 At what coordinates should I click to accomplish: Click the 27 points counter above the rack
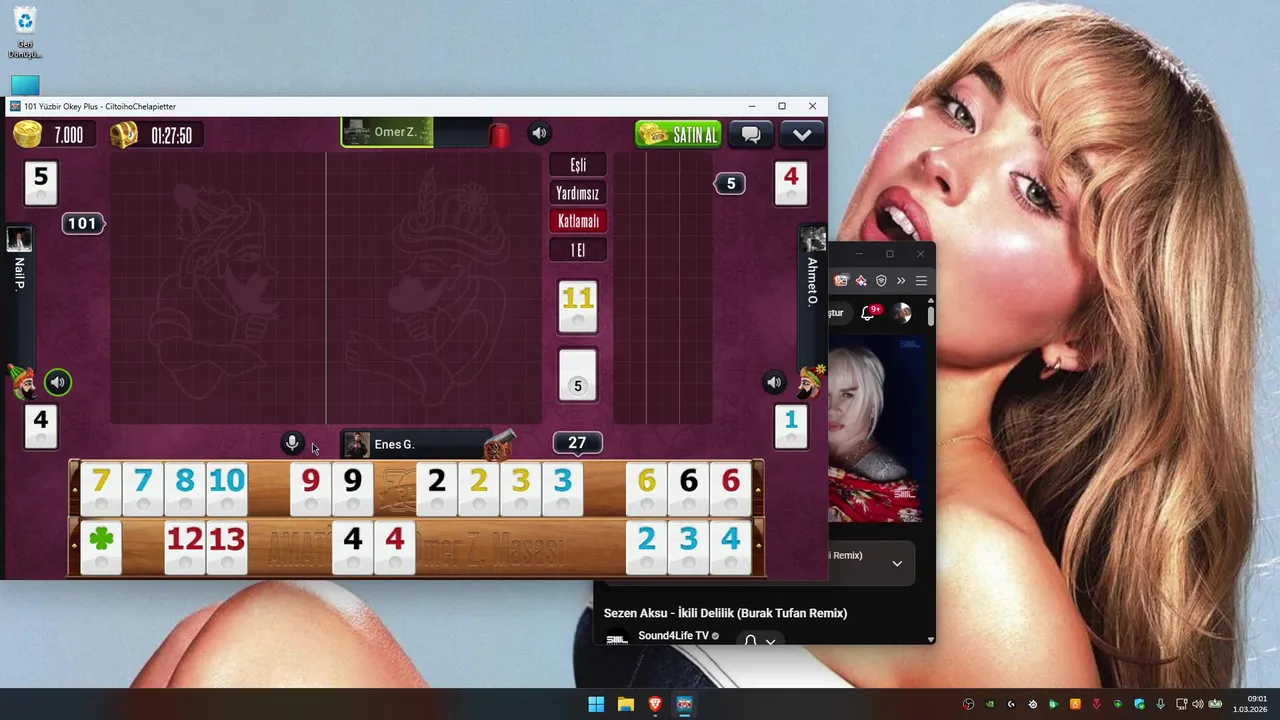tap(577, 442)
